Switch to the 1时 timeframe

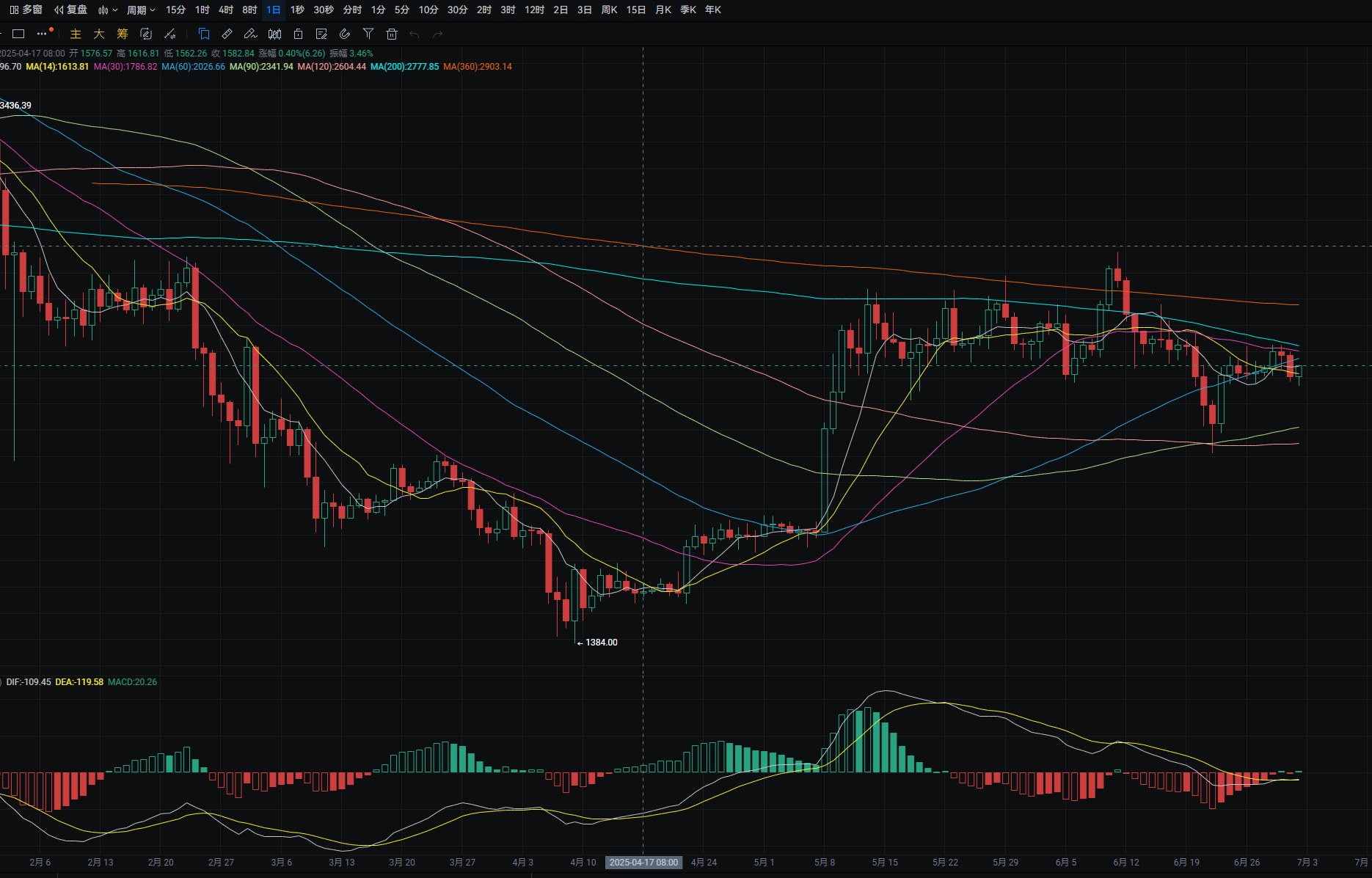[x=202, y=10]
